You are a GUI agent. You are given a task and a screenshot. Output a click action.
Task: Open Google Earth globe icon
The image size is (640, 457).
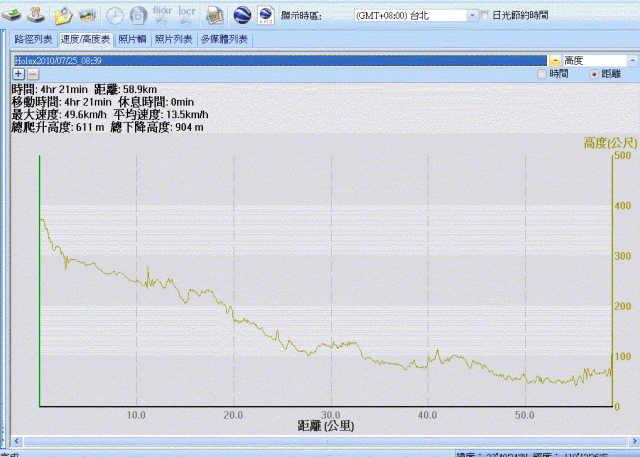242,16
